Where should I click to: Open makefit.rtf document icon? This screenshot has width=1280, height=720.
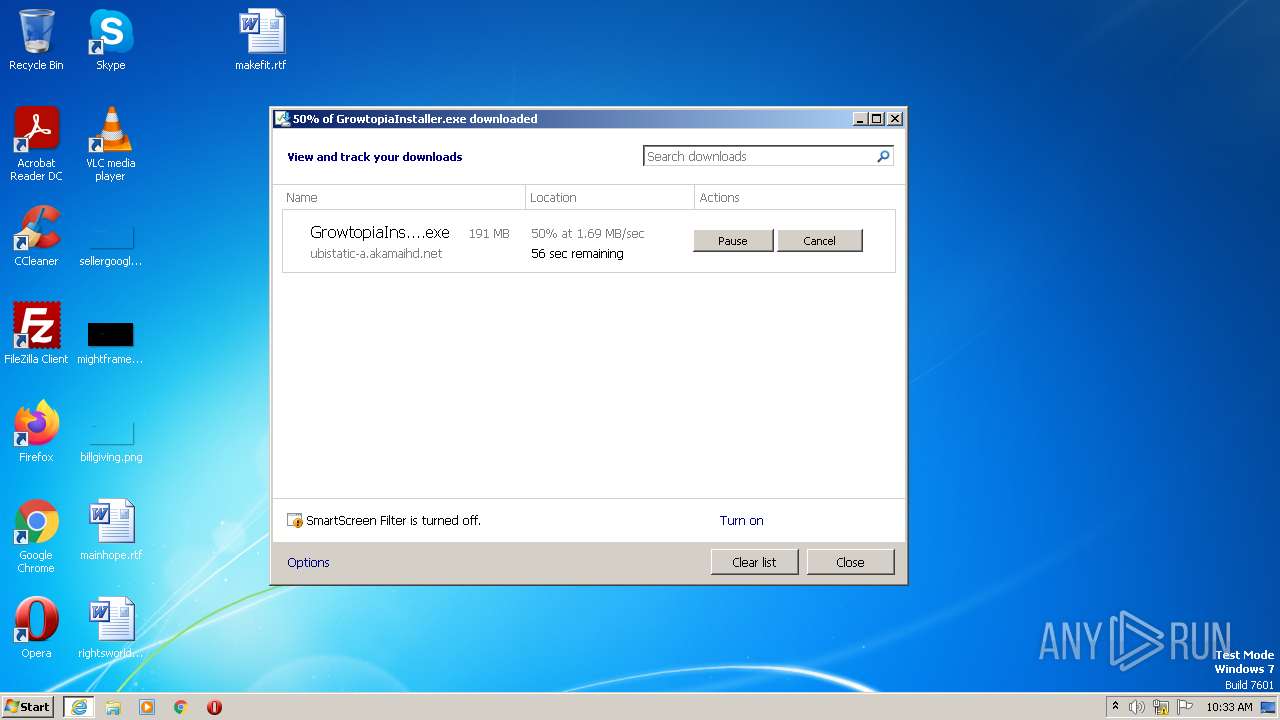261,40
